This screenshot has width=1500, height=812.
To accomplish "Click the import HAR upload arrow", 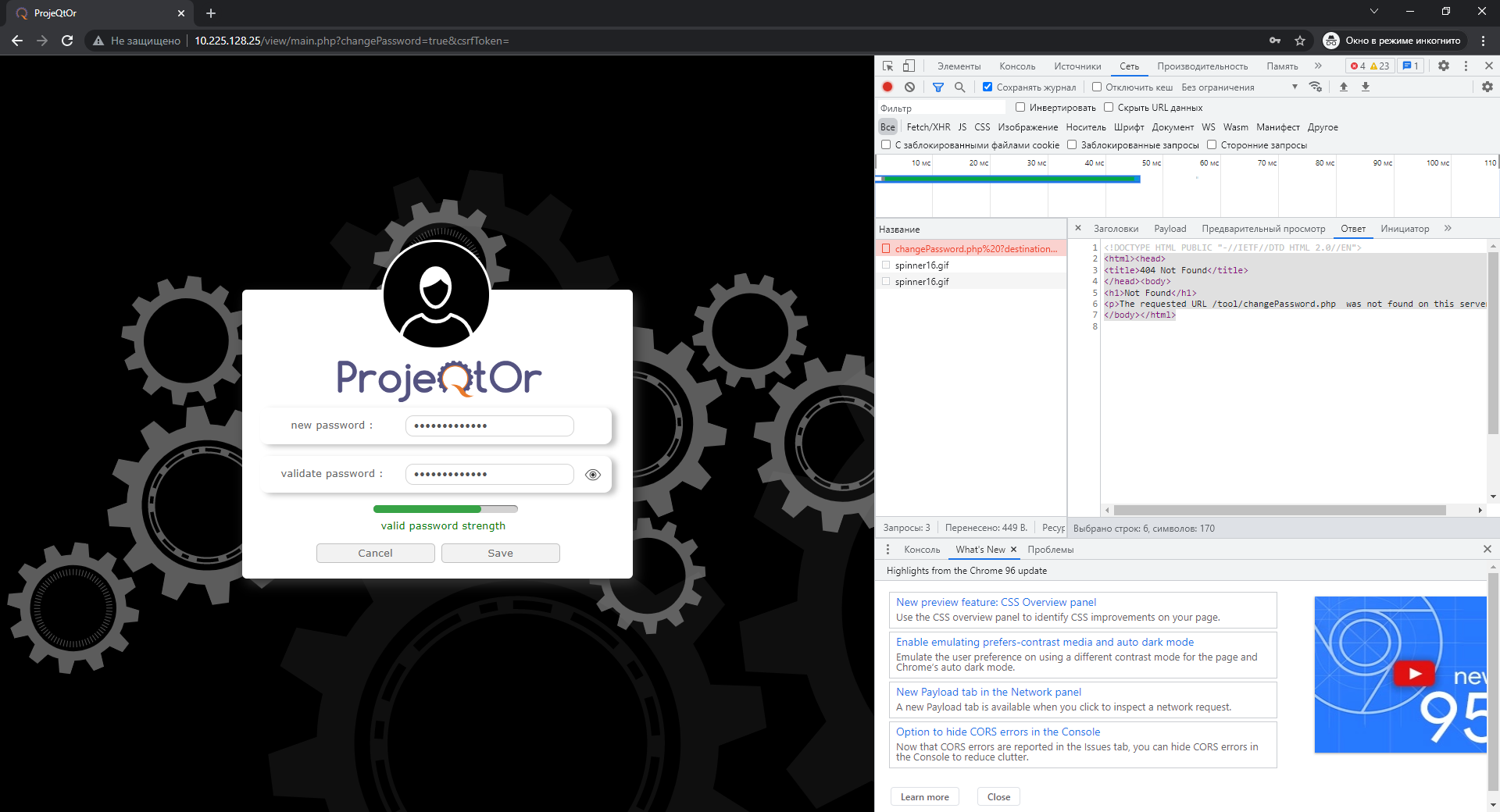I will click(x=1344, y=87).
